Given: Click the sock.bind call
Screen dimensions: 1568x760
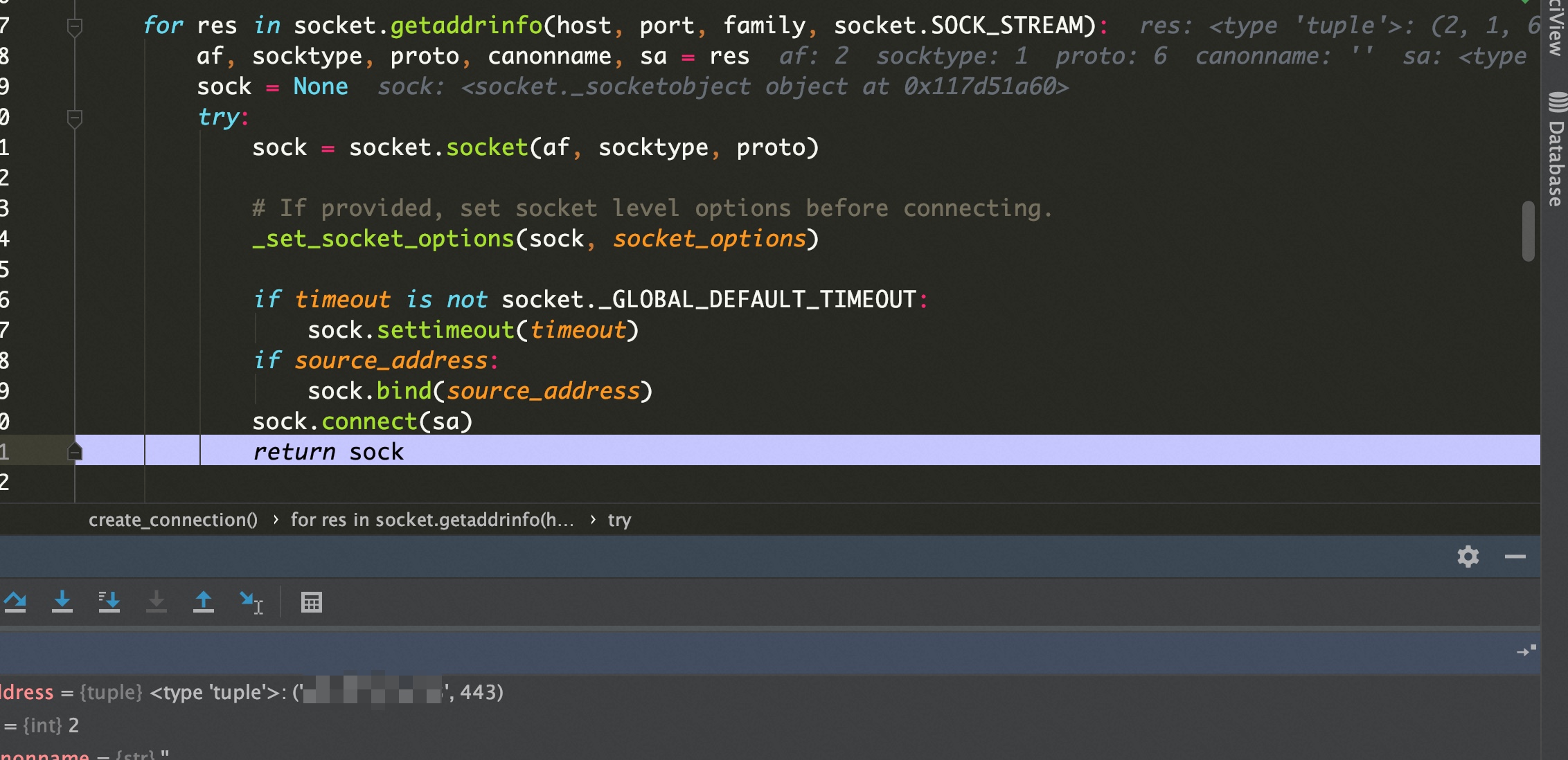Looking at the screenshot, I should pos(480,391).
